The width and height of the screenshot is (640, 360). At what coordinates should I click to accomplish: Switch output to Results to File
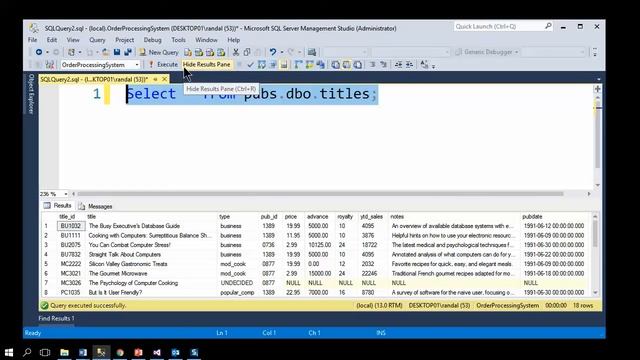[358, 64]
